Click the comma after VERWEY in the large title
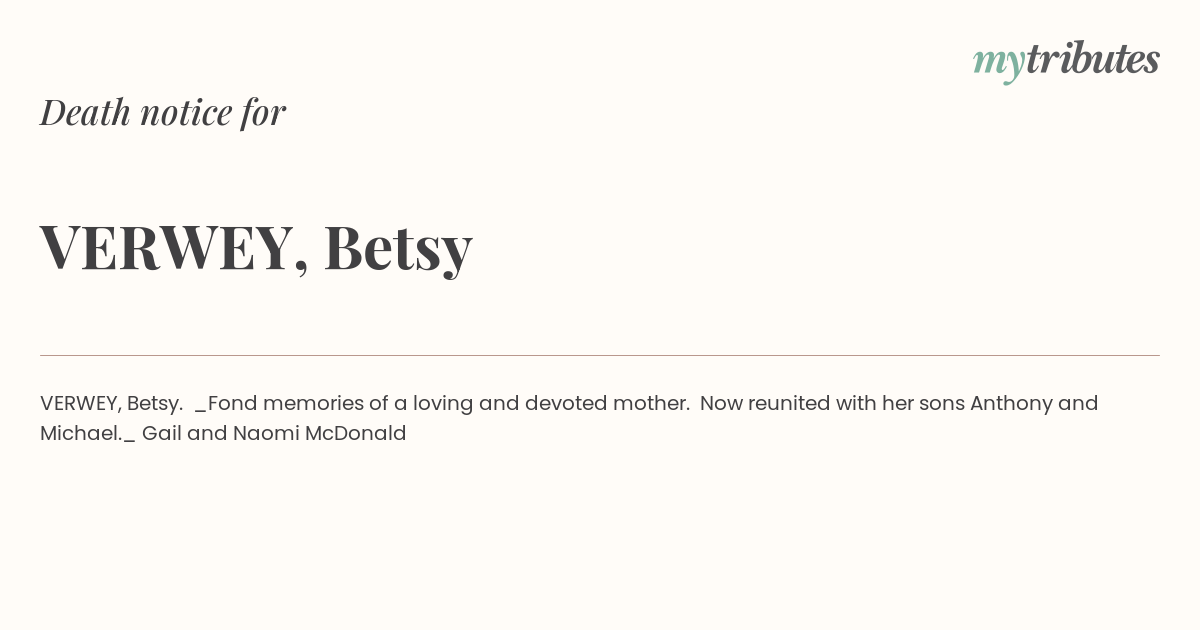The height and width of the screenshot is (630, 1200). [x=301, y=268]
